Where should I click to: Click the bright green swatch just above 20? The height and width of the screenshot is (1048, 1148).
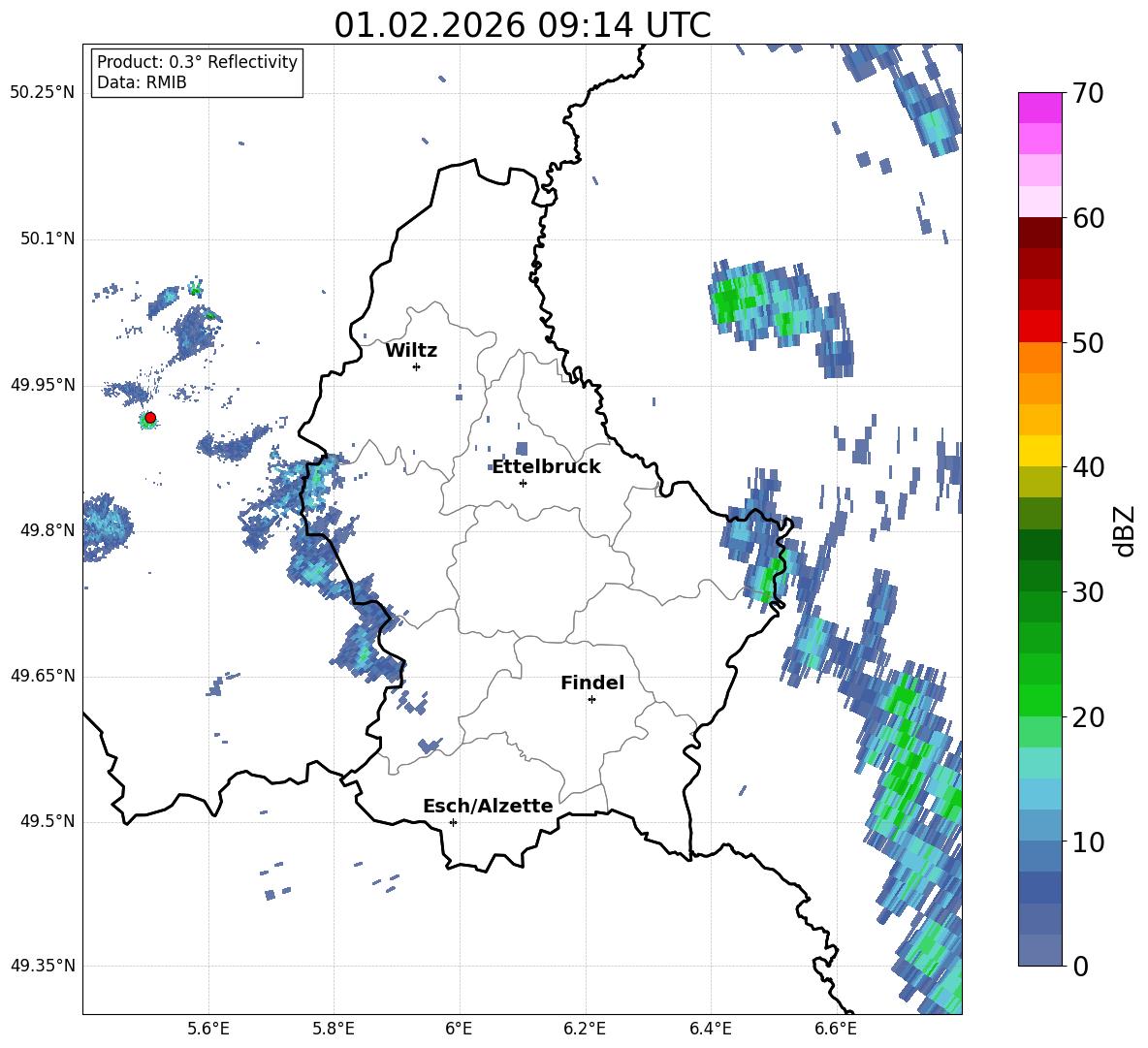pos(1039,700)
